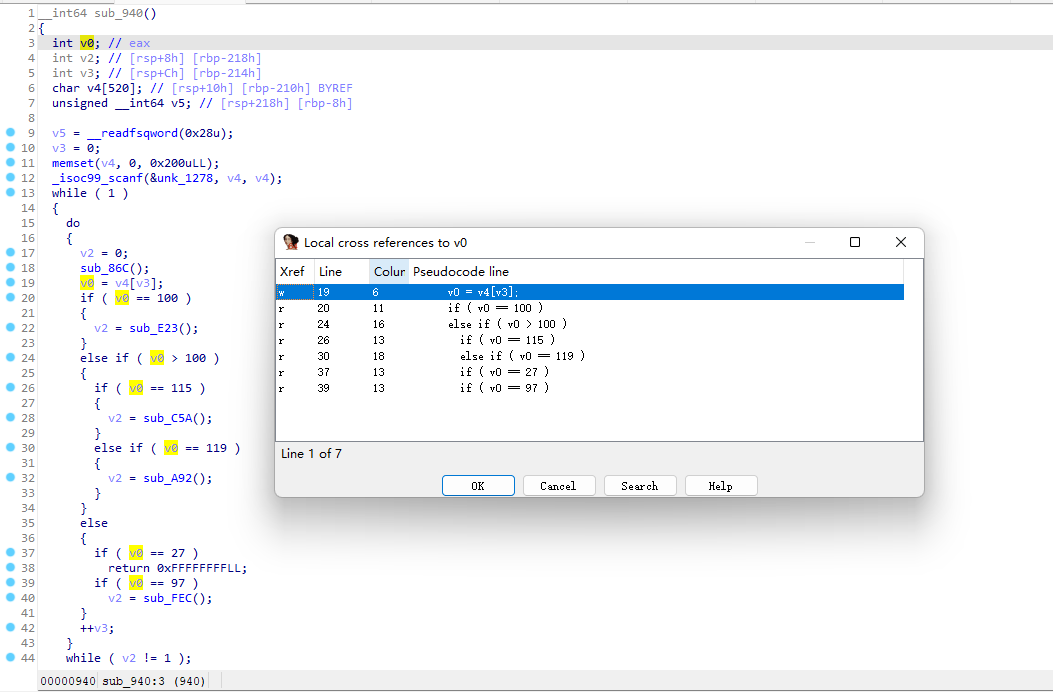Viewport: 1053px width, 692px height.
Task: Click the Xref column header to sort
Action: point(292,271)
